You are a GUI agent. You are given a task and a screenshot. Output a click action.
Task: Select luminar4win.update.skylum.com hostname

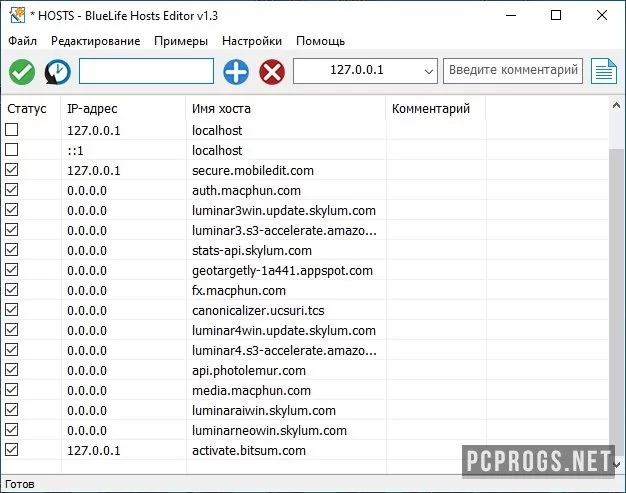(284, 331)
